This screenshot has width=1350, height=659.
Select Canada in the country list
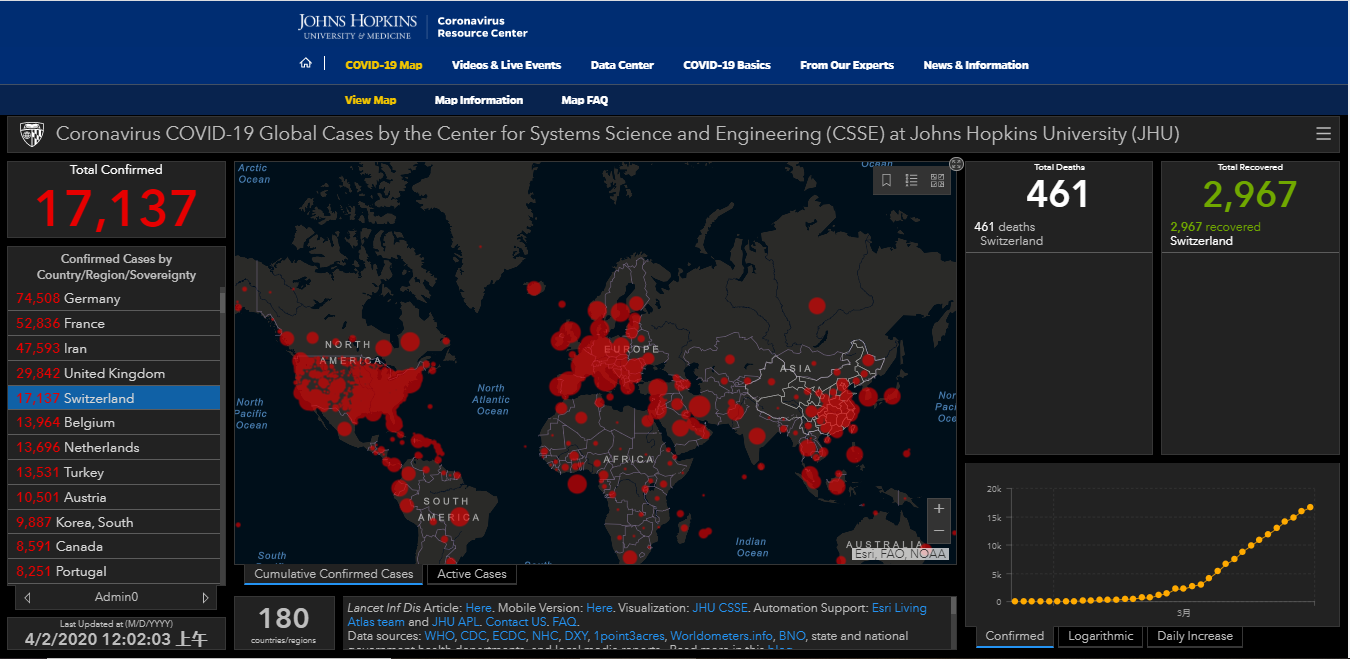point(114,546)
